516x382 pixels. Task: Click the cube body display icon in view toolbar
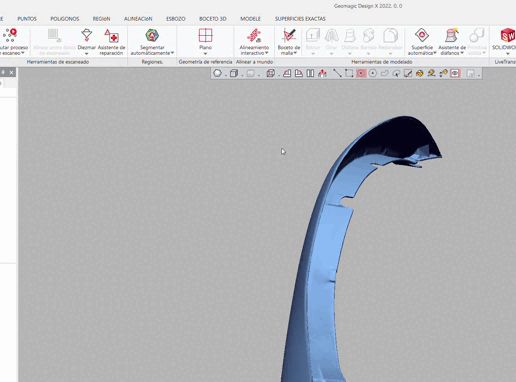[234, 73]
